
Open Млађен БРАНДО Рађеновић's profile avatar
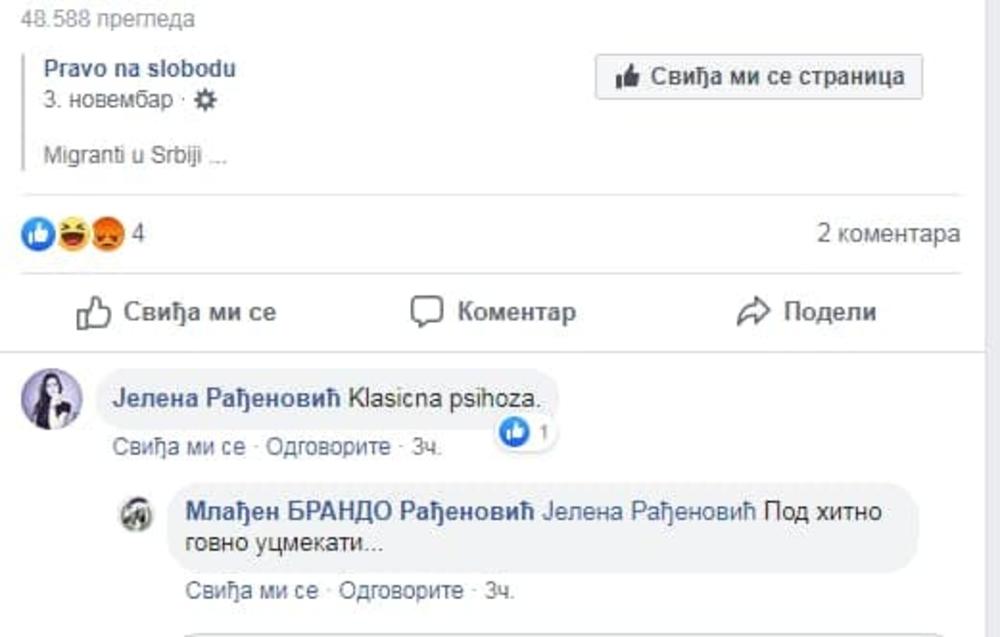click(137, 514)
